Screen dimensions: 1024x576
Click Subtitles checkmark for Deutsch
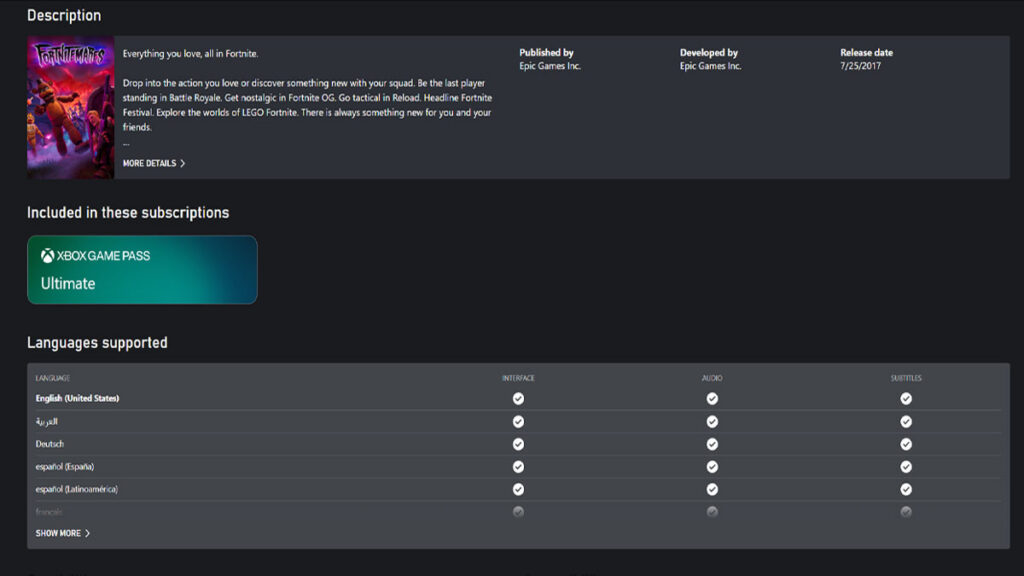[x=906, y=444]
